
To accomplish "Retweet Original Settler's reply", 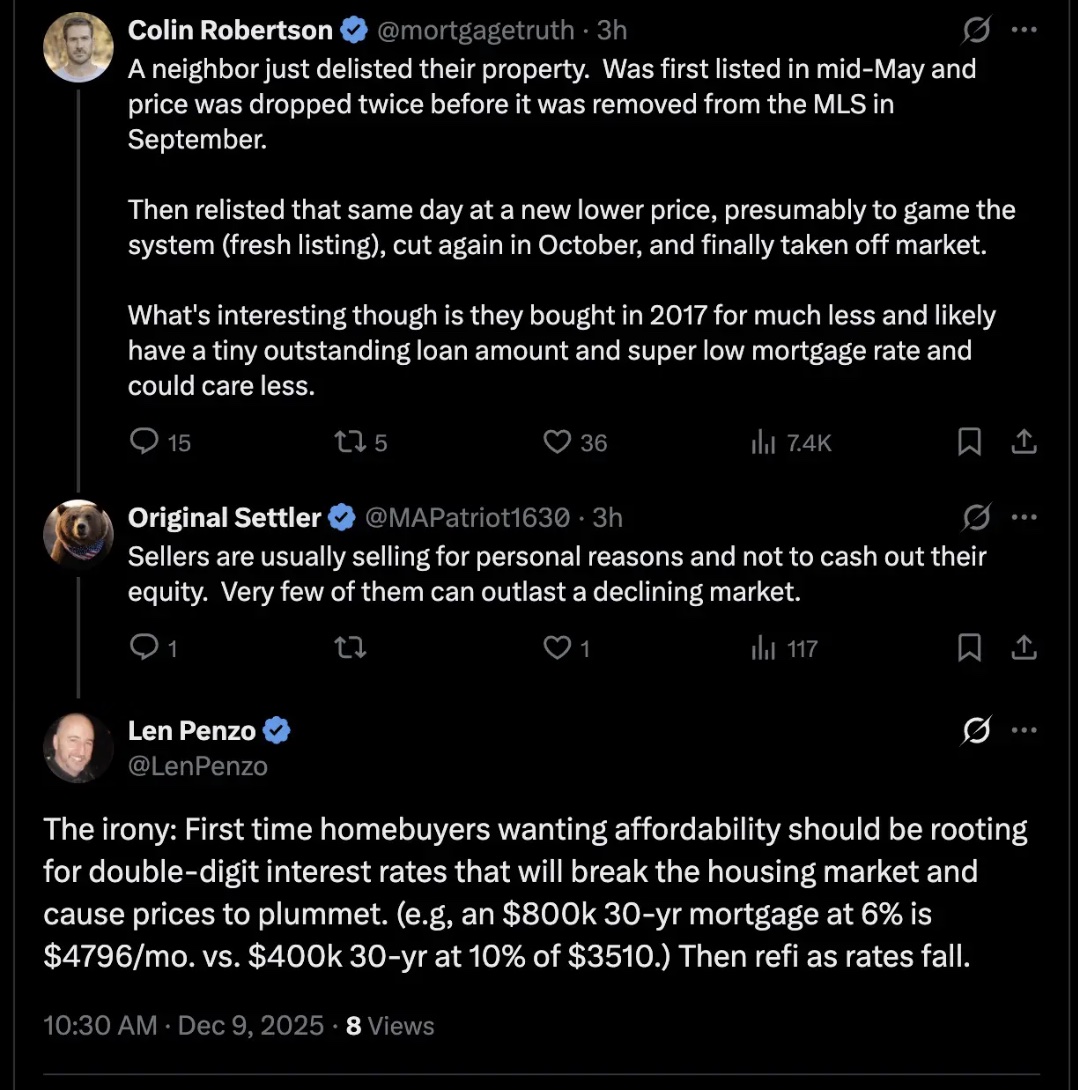I will pyautogui.click(x=350, y=649).
